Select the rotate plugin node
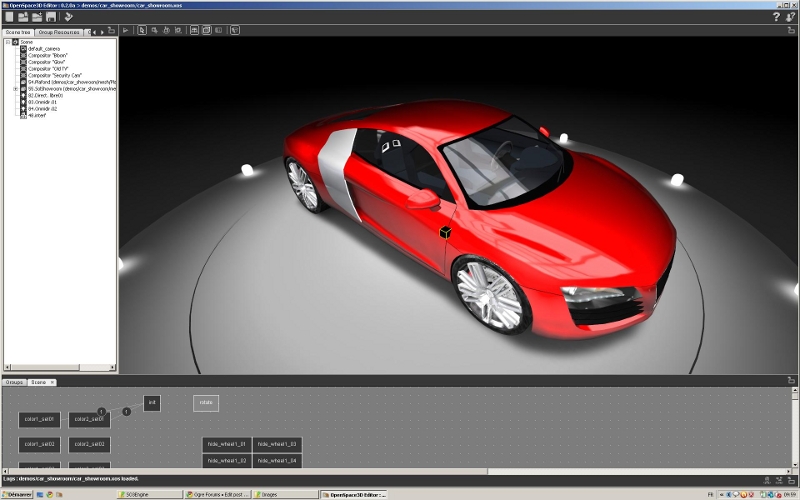Viewport: 800px width, 500px height. click(206, 403)
